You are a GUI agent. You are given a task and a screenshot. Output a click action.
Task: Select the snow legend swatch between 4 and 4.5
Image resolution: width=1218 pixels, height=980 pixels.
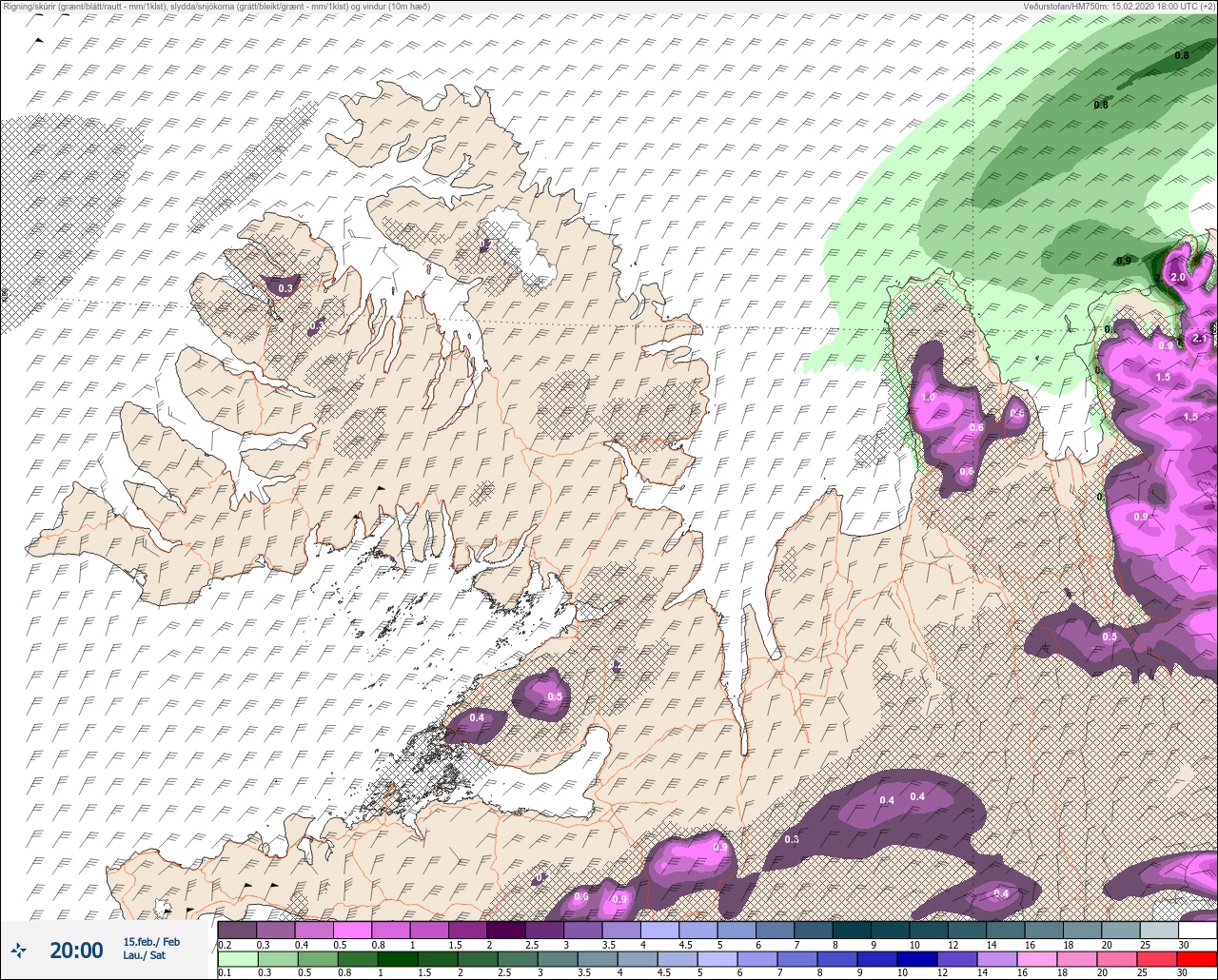pos(660,930)
